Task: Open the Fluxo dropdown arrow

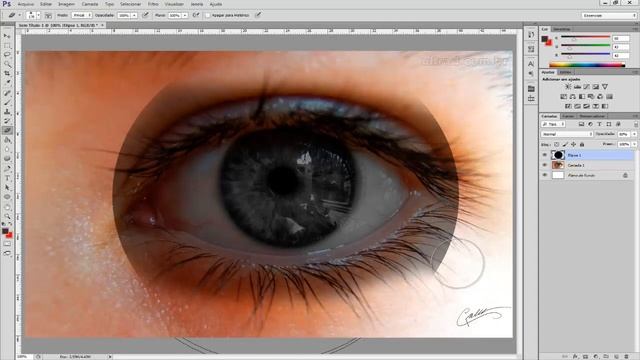Action: (185, 16)
